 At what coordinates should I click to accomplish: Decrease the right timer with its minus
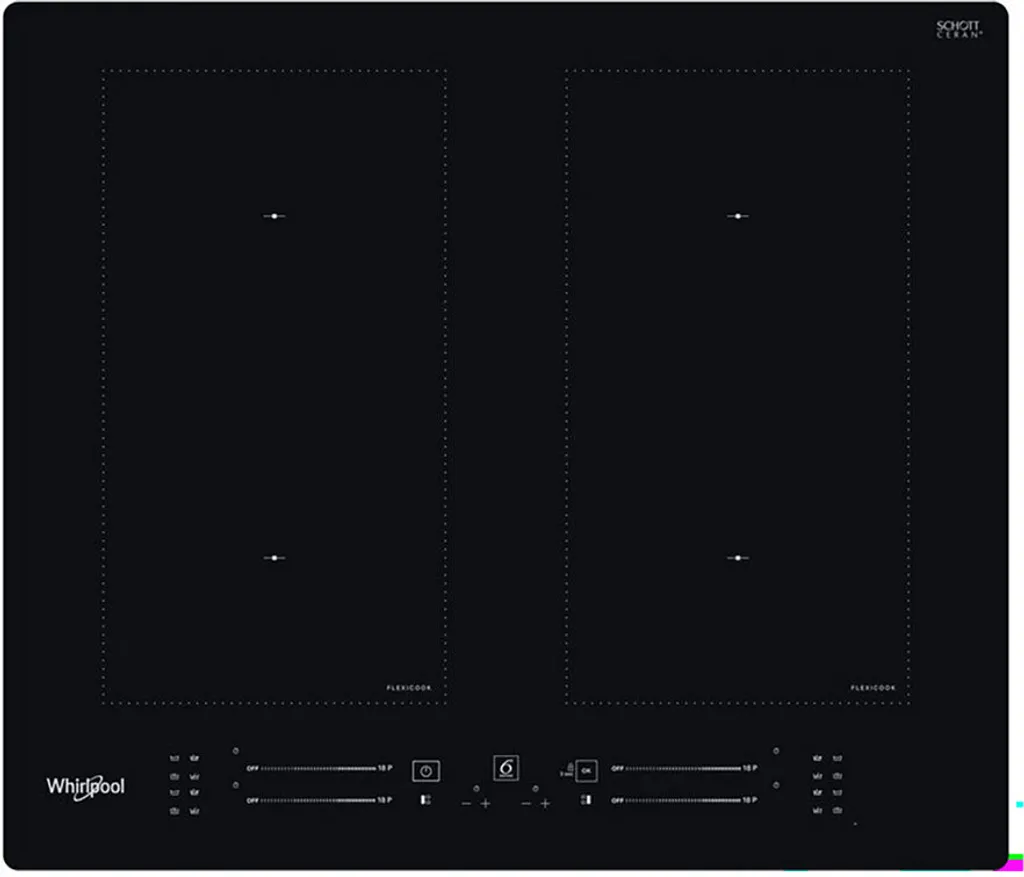pos(526,804)
